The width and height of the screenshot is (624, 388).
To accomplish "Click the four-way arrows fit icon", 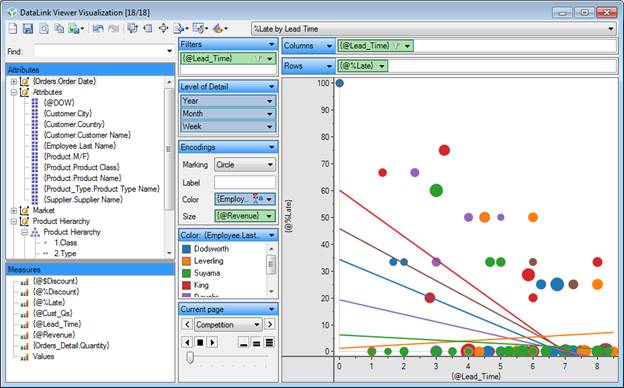I will pyautogui.click(x=163, y=29).
